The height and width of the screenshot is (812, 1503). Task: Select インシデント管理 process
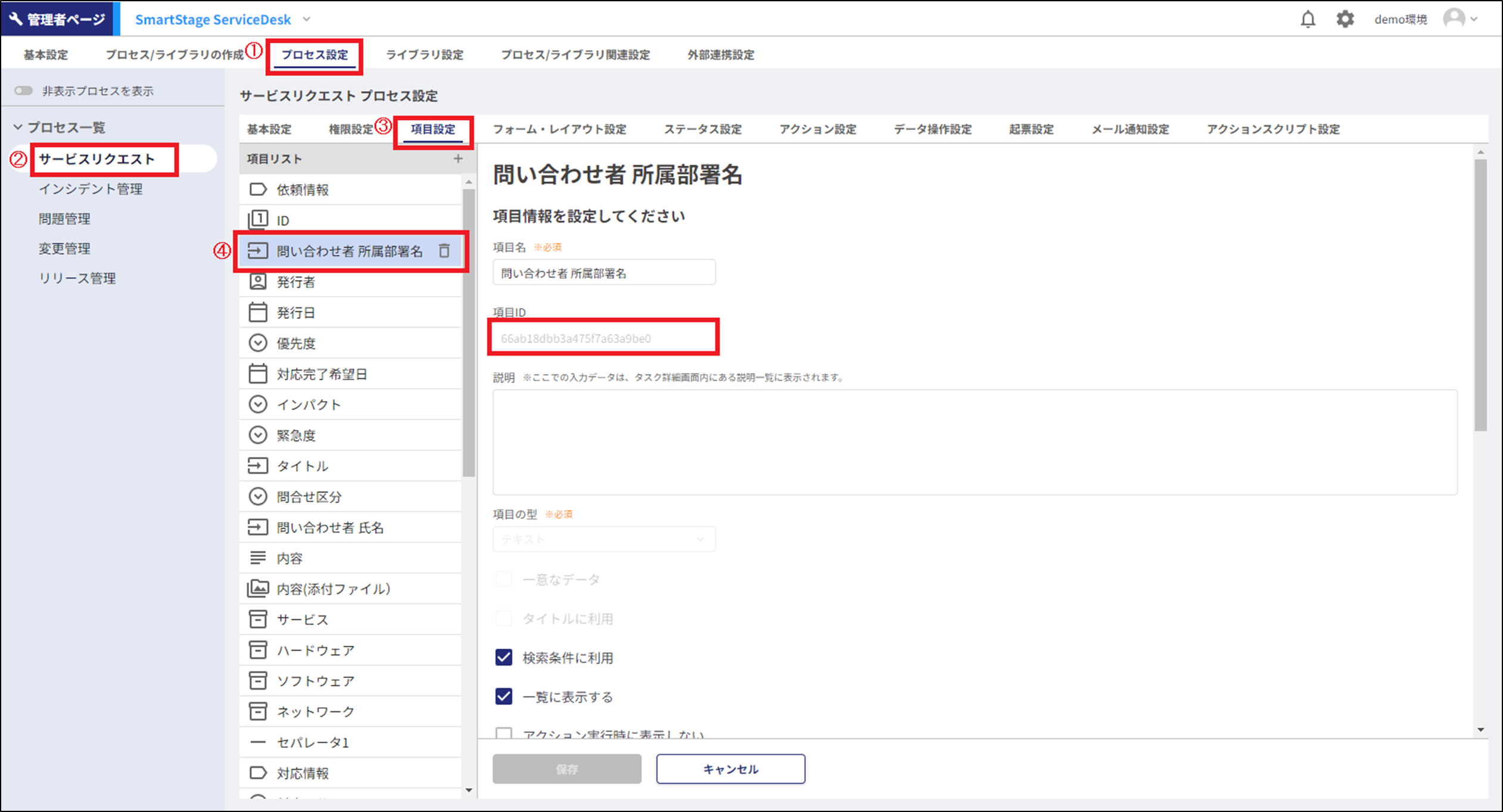coord(91,189)
